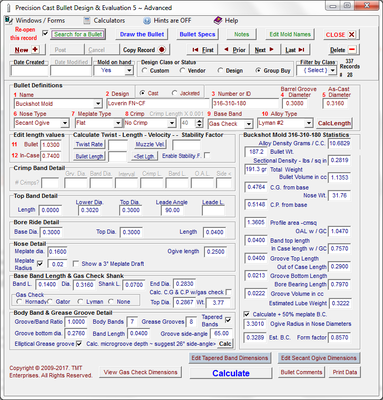Viewport: 383px width, 400px height.
Task: Select the Gator gas check radio
Action: pos(50,302)
